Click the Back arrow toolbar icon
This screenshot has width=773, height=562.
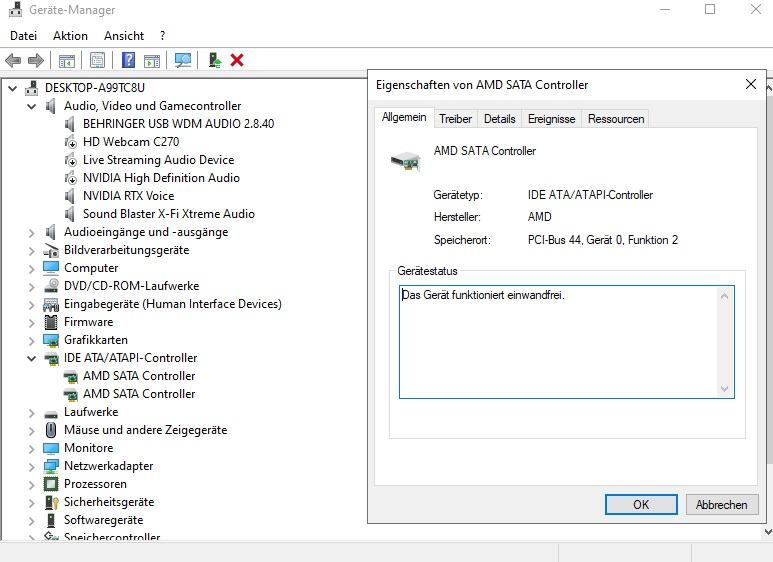coord(13,60)
